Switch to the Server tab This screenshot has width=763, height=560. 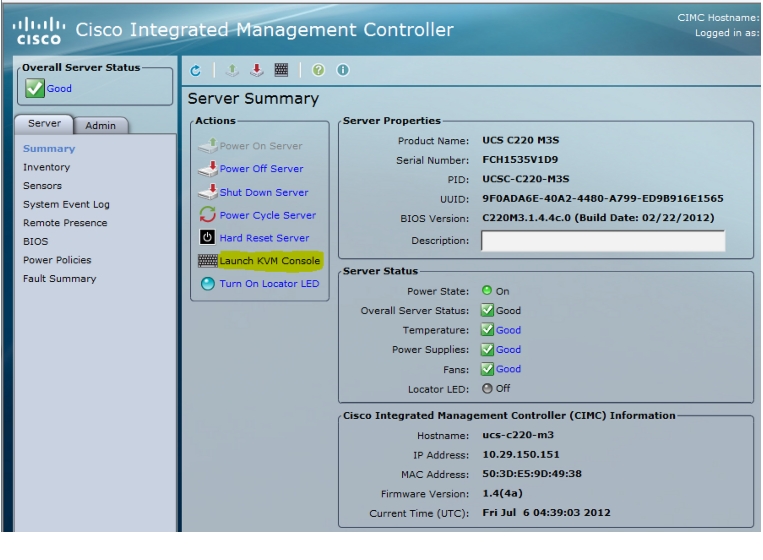44,124
